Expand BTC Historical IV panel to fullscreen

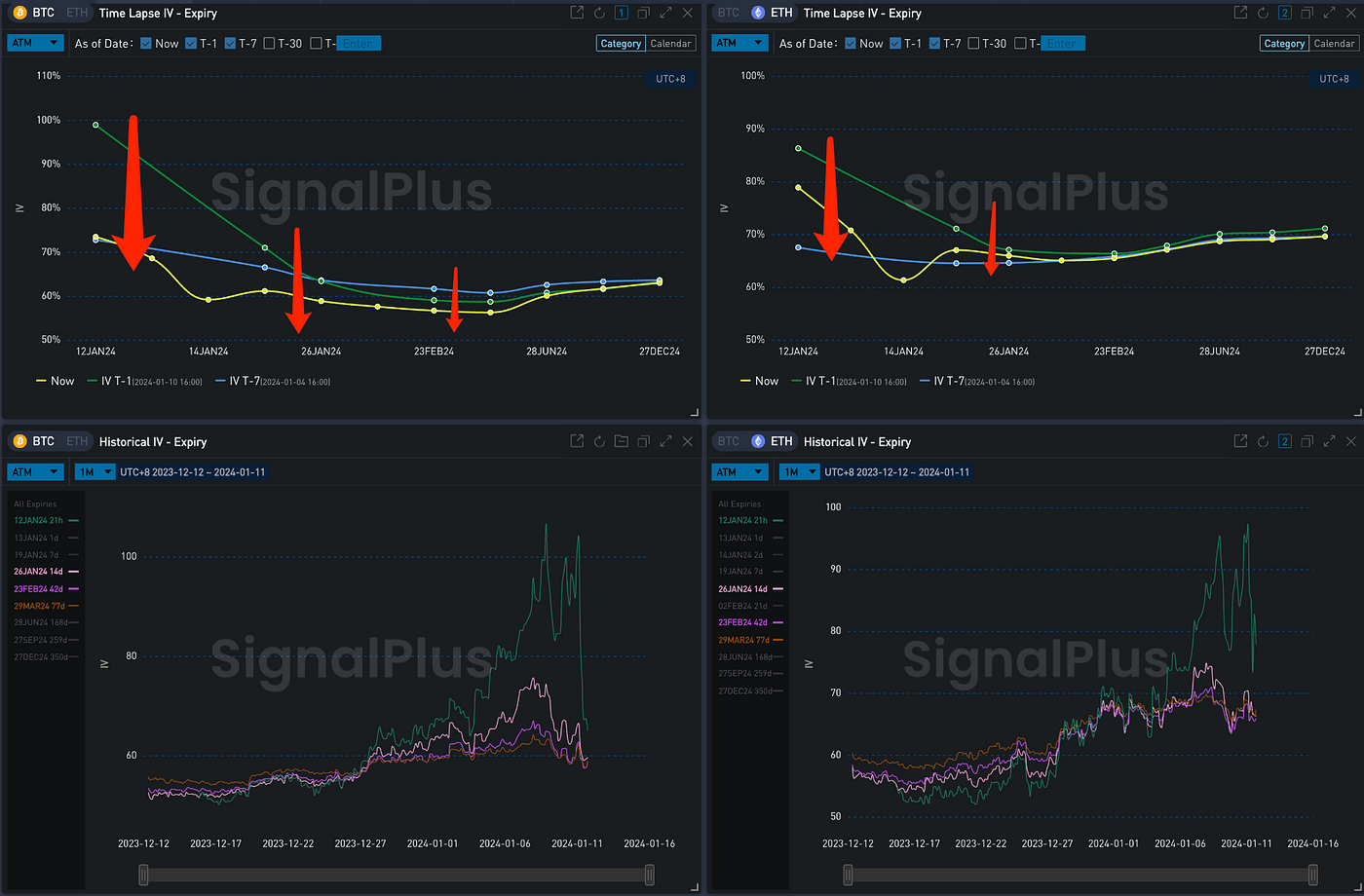click(666, 441)
